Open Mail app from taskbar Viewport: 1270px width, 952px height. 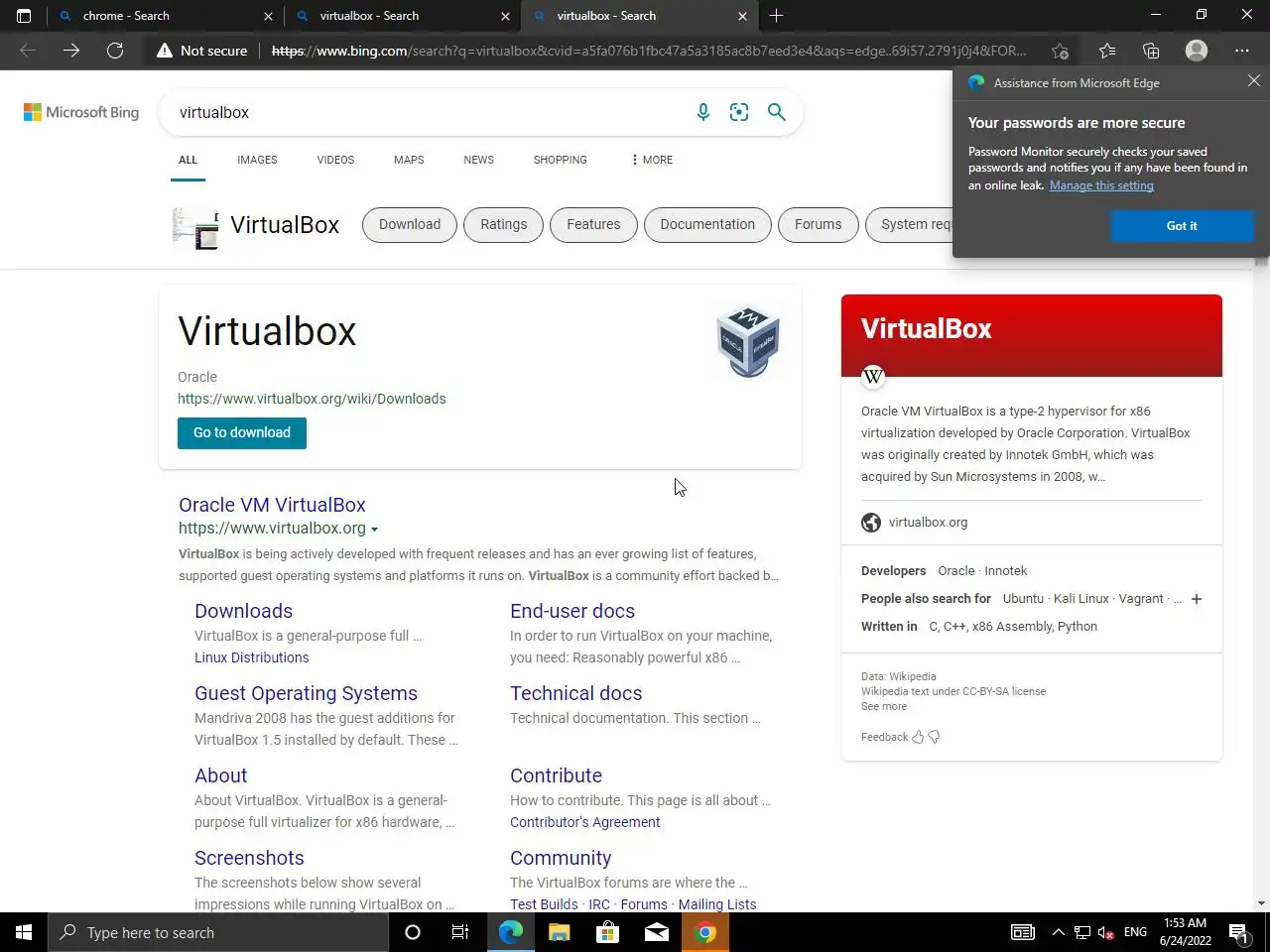(656, 932)
